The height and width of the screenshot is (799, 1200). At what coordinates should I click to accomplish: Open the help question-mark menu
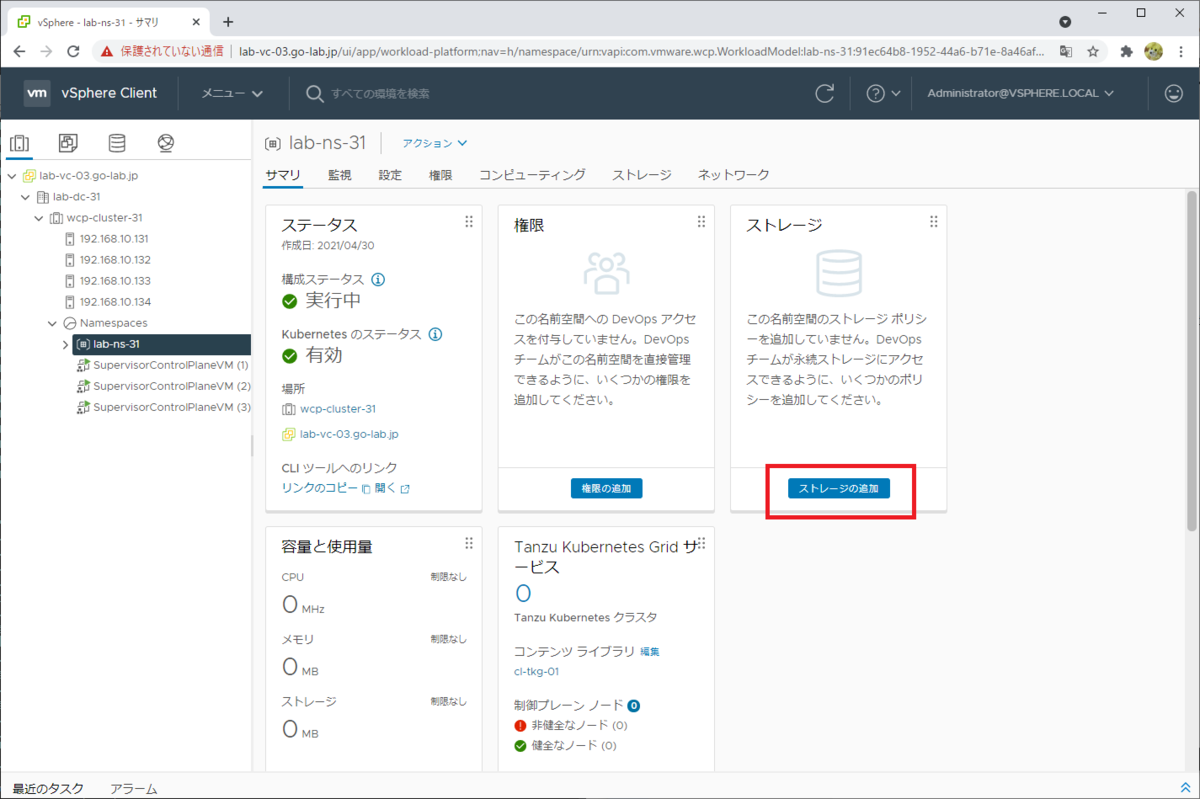pos(883,93)
